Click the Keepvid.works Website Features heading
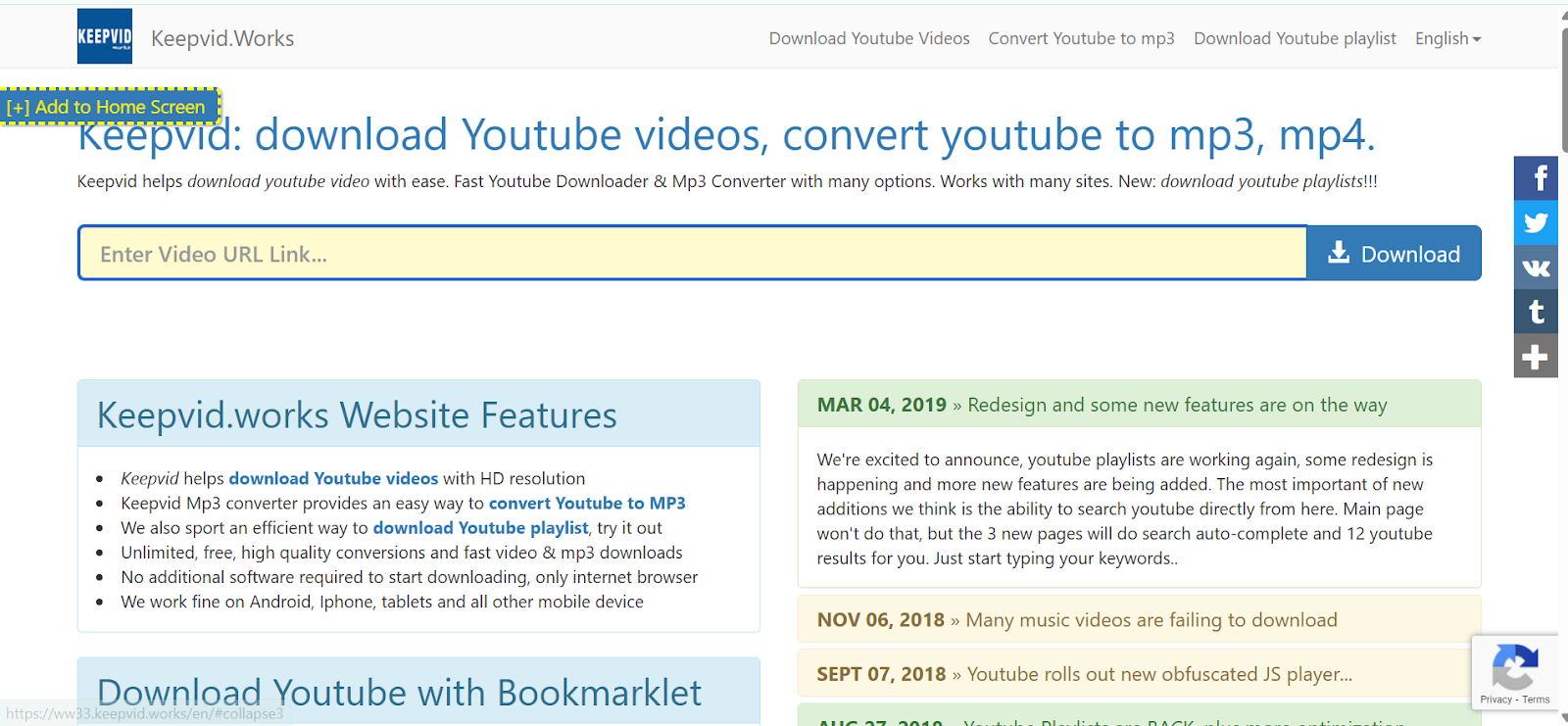Viewport: 1568px width, 726px height. [x=357, y=415]
